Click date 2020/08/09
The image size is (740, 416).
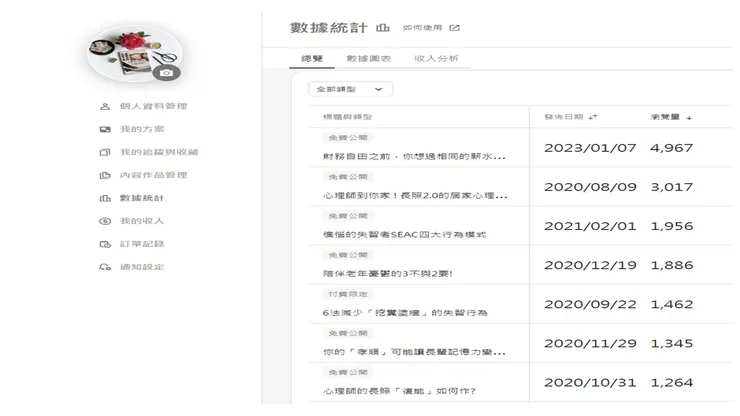(x=590, y=187)
